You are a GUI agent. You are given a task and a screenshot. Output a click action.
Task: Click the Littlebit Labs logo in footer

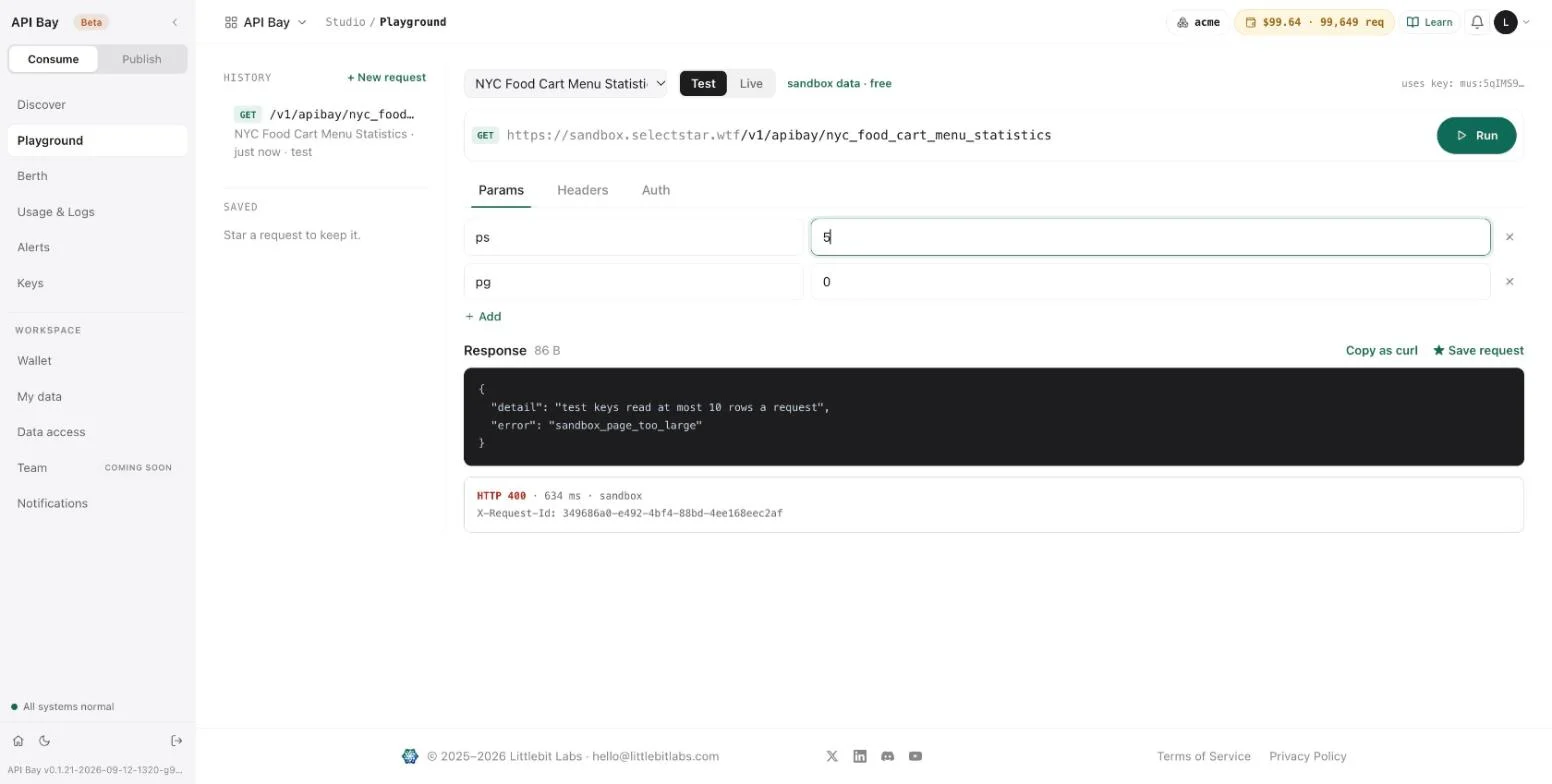410,756
